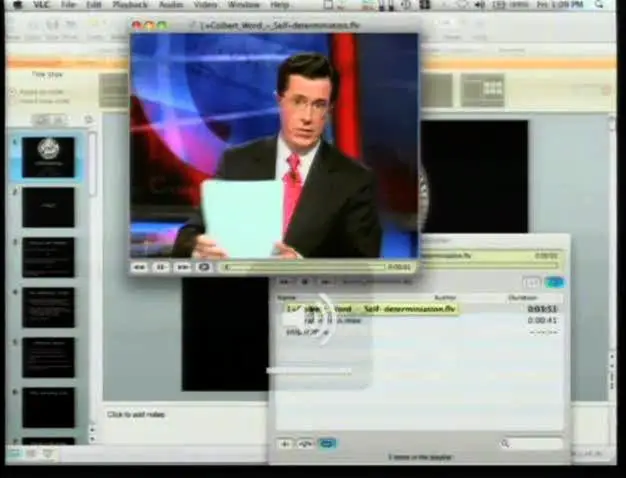Click stop button in VLC controller window

pos(305,282)
